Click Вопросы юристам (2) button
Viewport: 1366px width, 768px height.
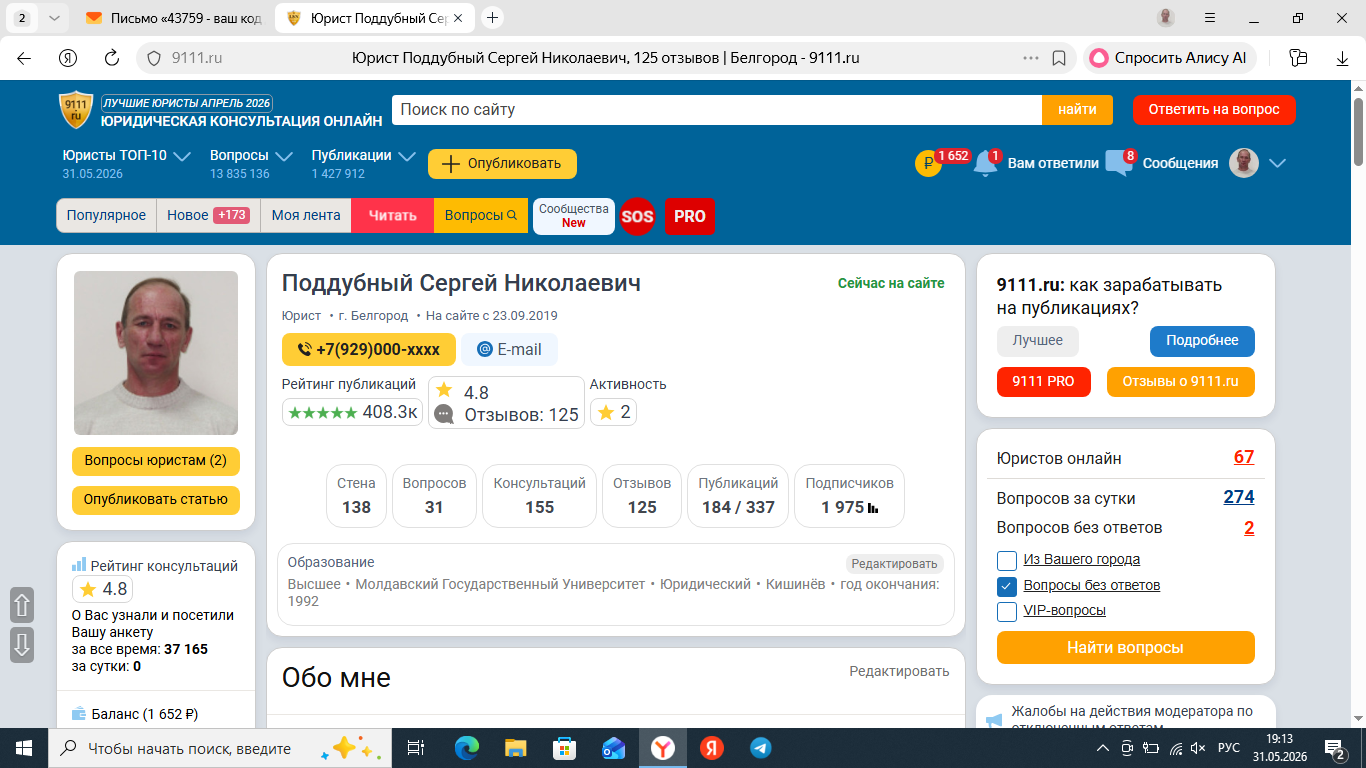pos(156,461)
